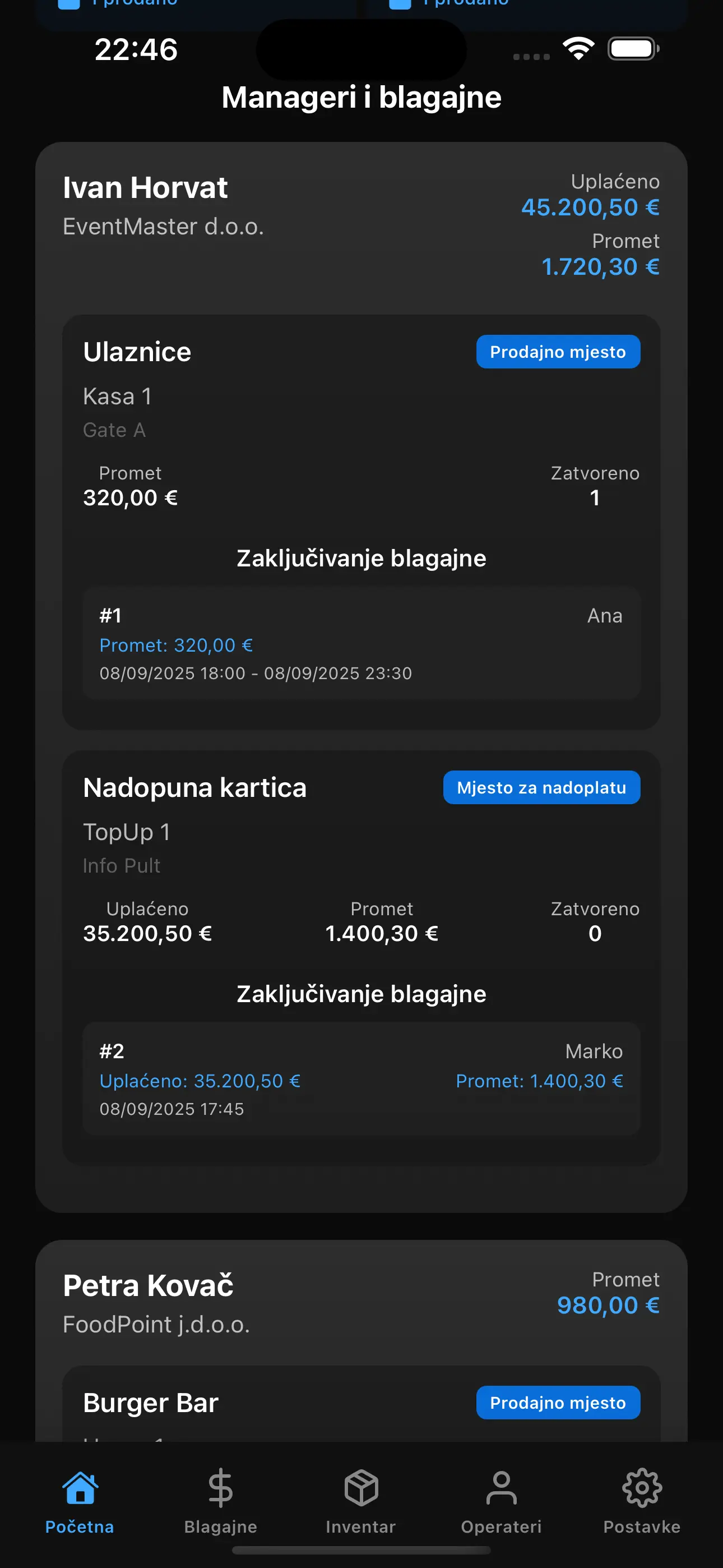The image size is (723, 1568).
Task: Open the Inventar box icon
Action: tap(361, 1488)
